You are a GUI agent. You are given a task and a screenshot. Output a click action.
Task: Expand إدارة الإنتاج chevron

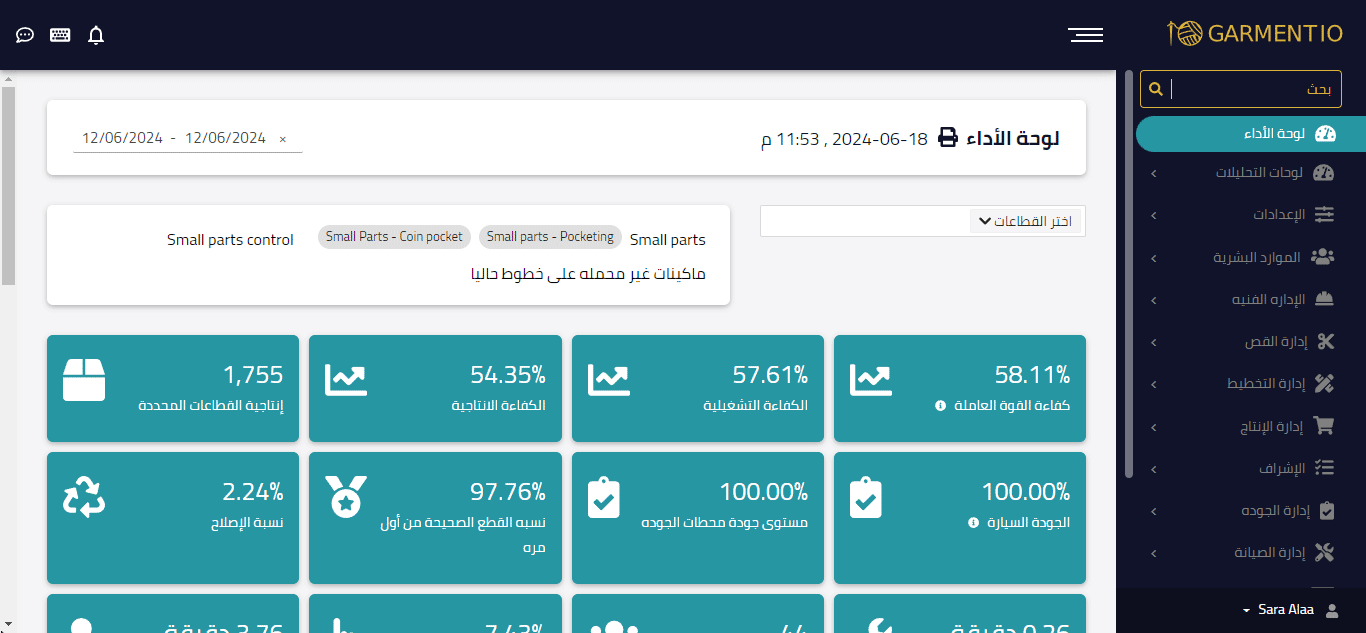pyautogui.click(x=1153, y=427)
